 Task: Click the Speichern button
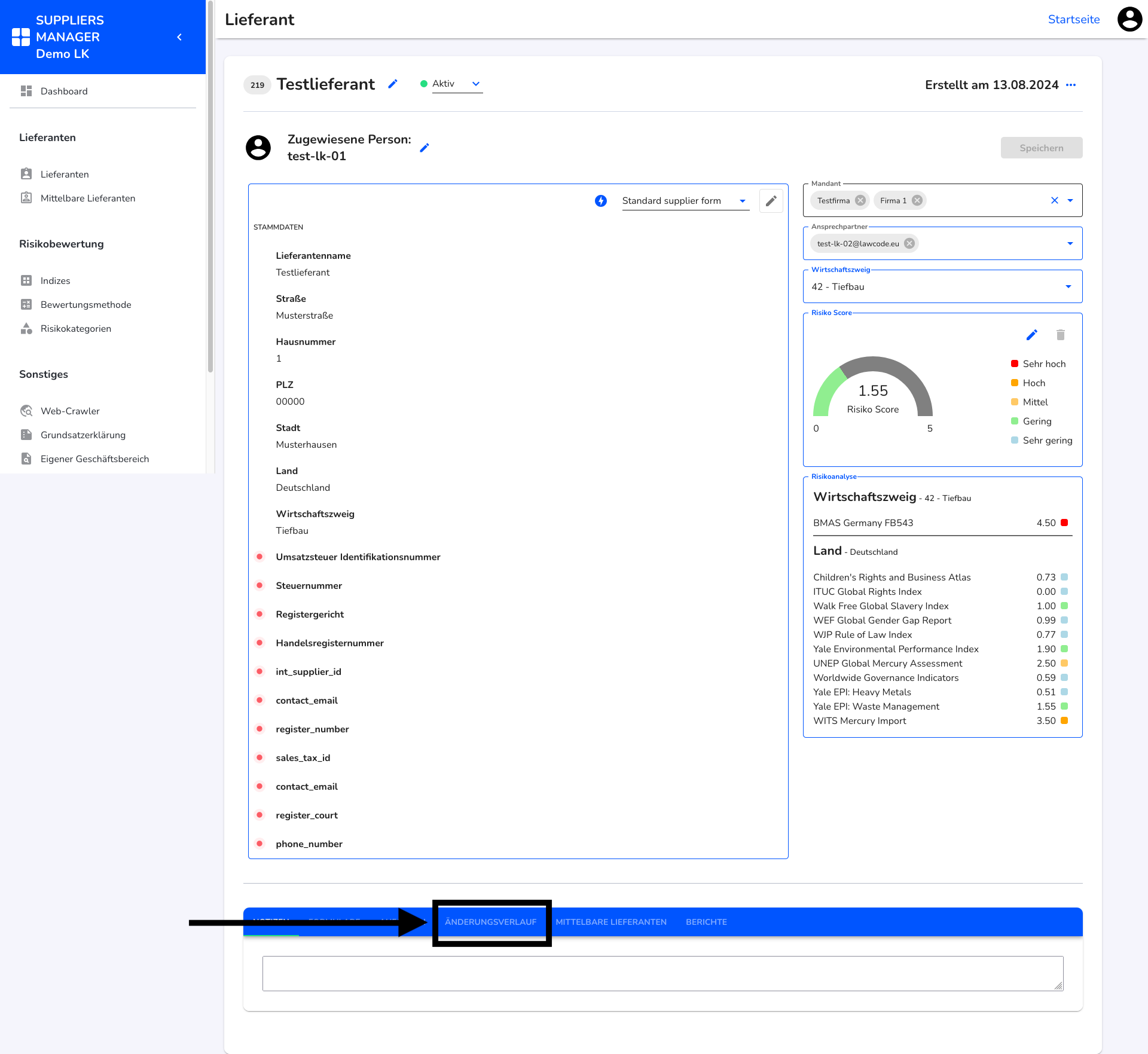(x=1043, y=147)
